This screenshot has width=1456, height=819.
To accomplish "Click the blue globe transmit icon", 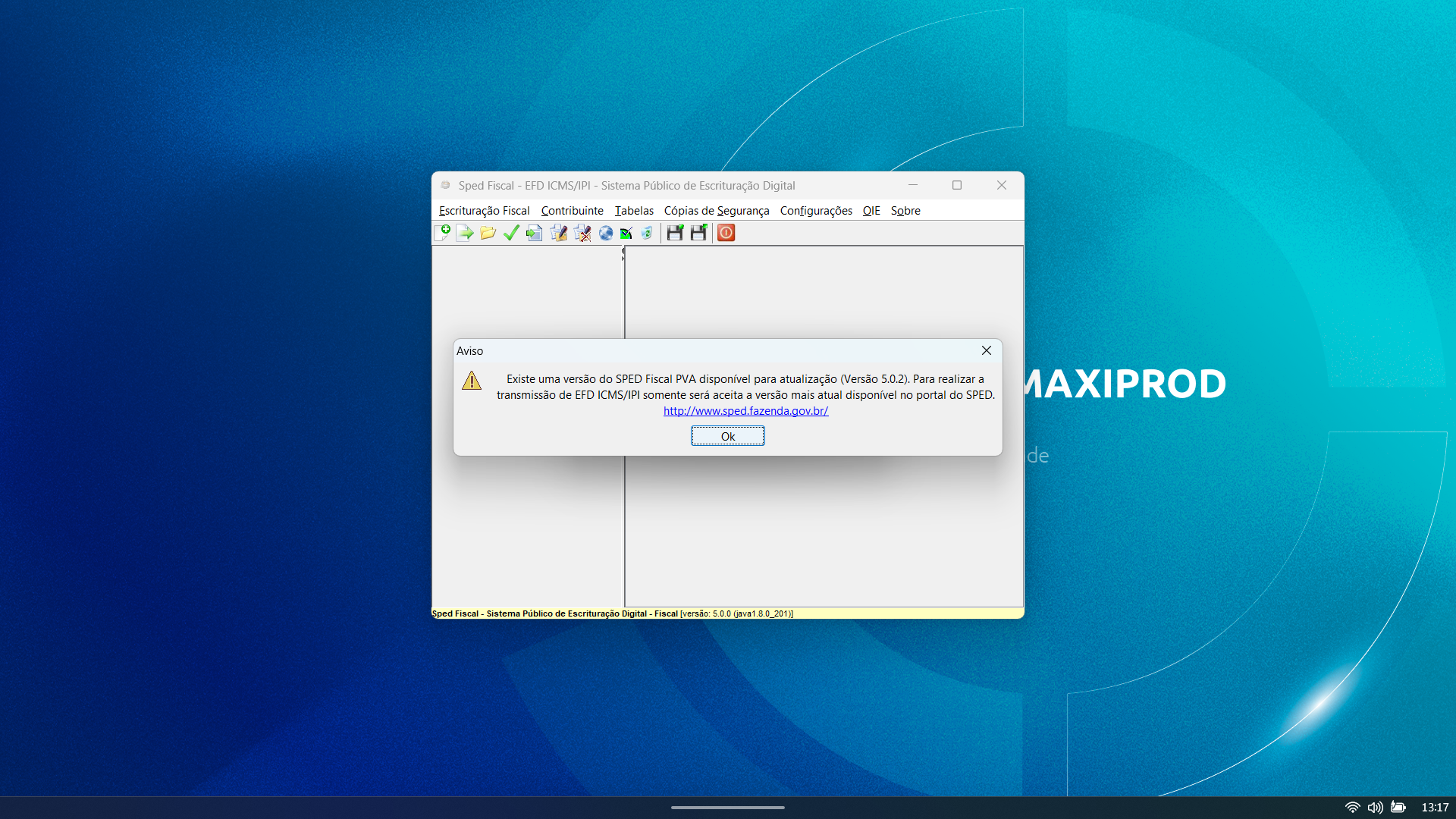I will tap(606, 233).
